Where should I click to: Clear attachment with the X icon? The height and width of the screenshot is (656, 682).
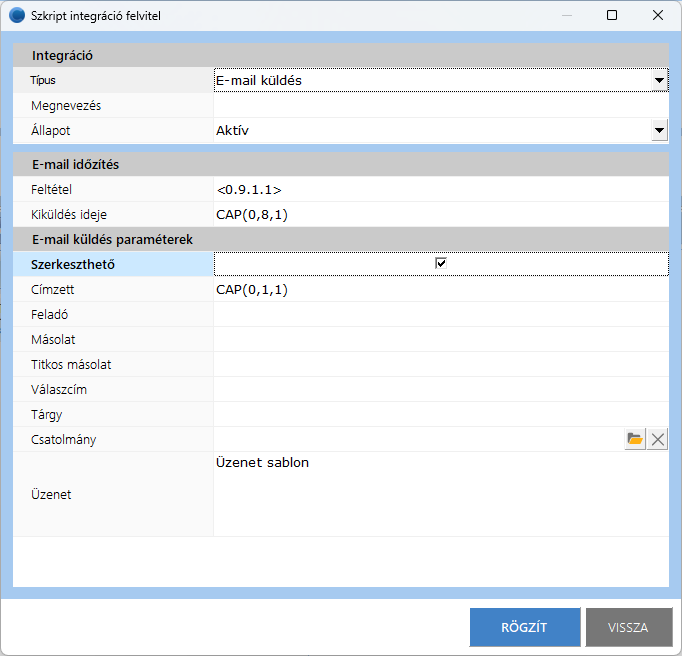pos(658,439)
